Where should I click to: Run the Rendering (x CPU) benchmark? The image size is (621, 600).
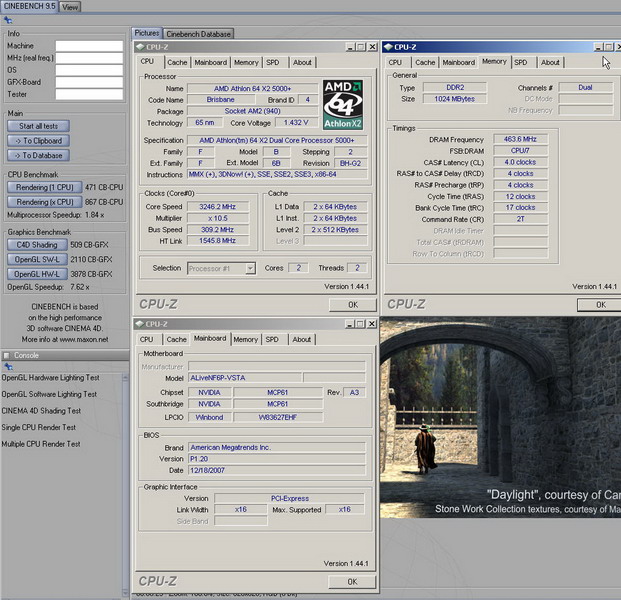pos(46,201)
